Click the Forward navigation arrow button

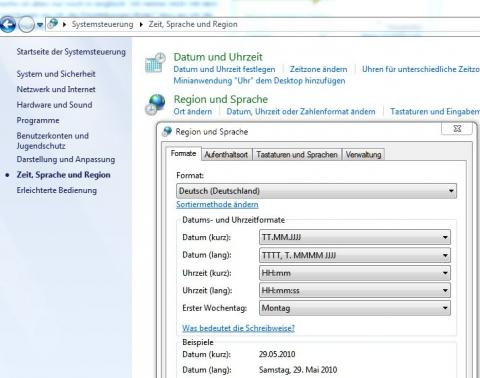26,24
